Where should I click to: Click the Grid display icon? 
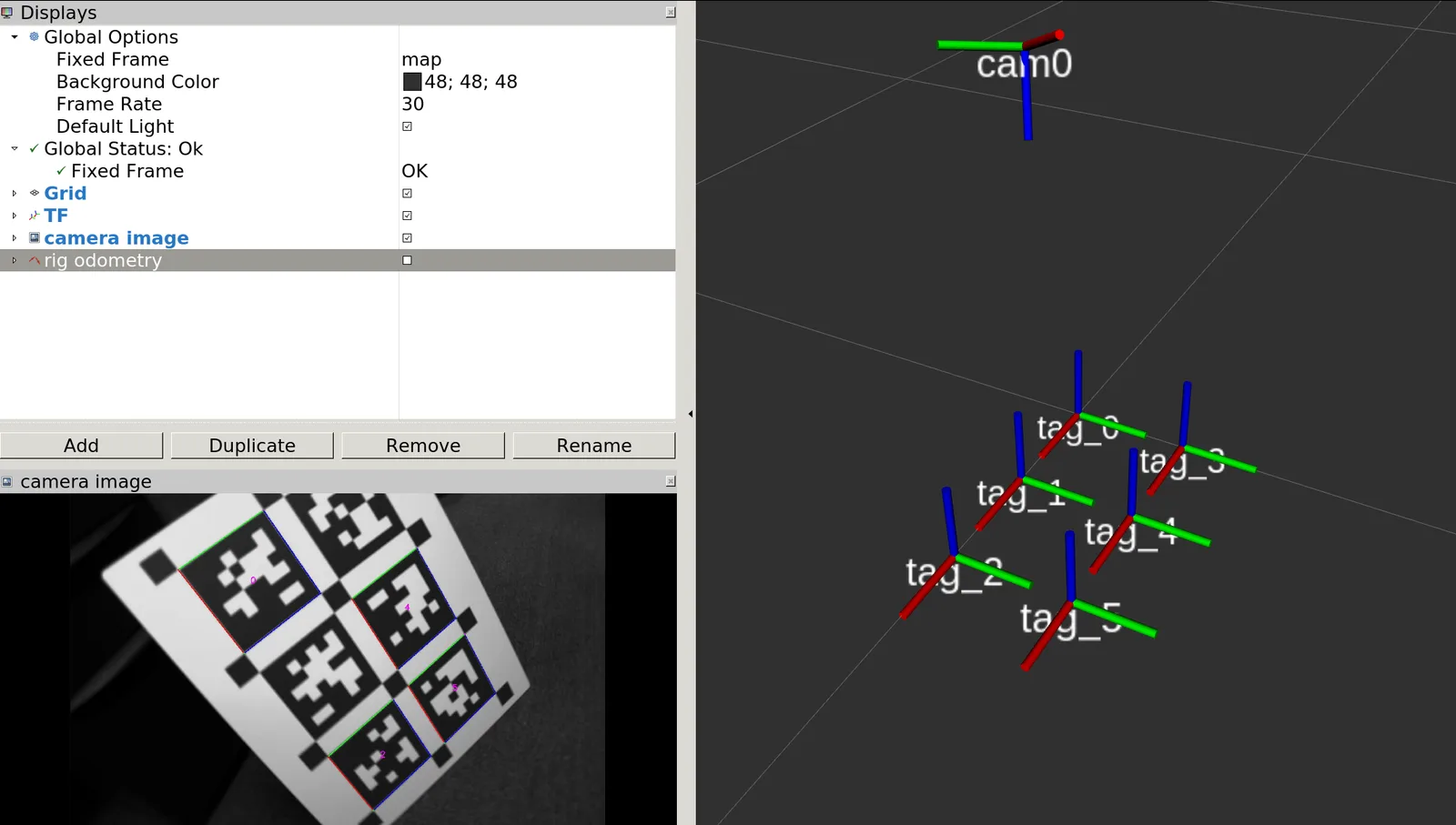coord(35,193)
